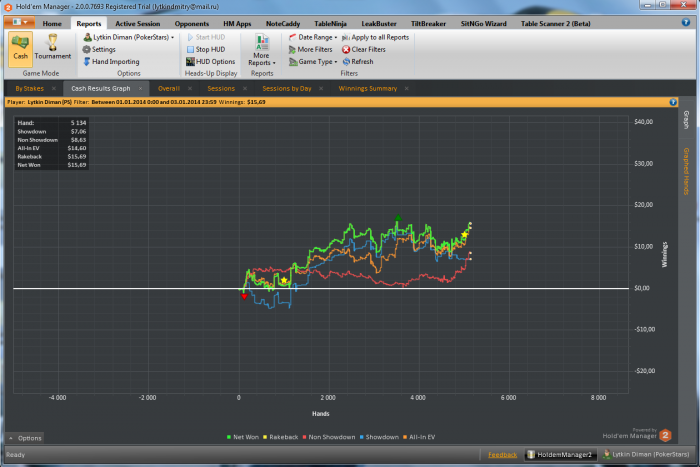
Task: Open player dropdown Lytkin Diman (PokerStars)
Action: pos(129,38)
